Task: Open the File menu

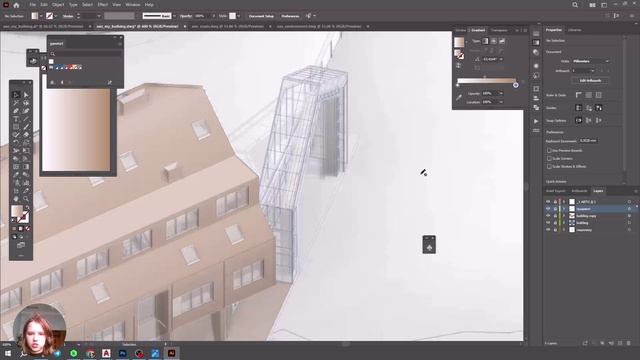Action: (32, 5)
